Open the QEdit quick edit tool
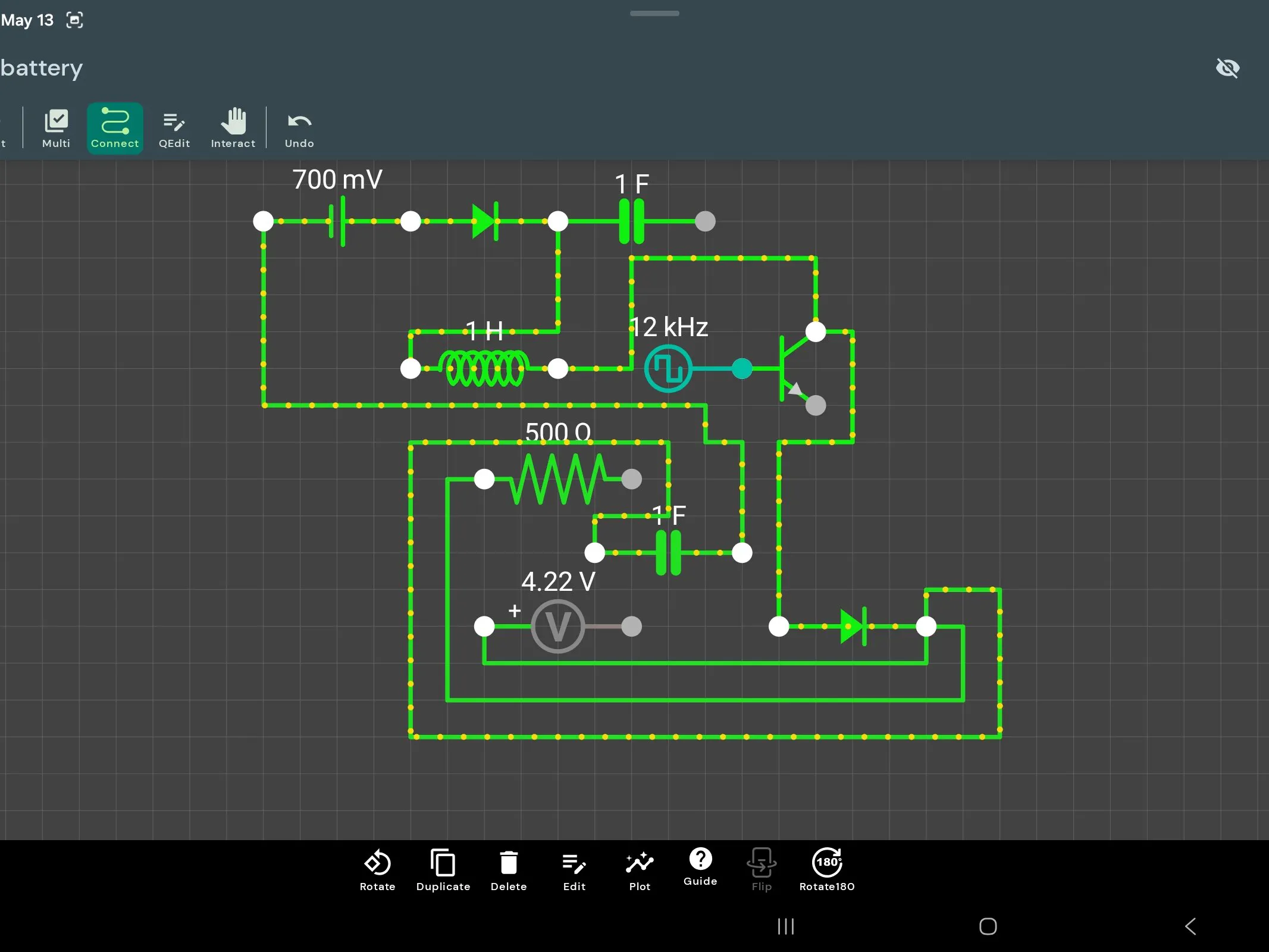 (174, 129)
